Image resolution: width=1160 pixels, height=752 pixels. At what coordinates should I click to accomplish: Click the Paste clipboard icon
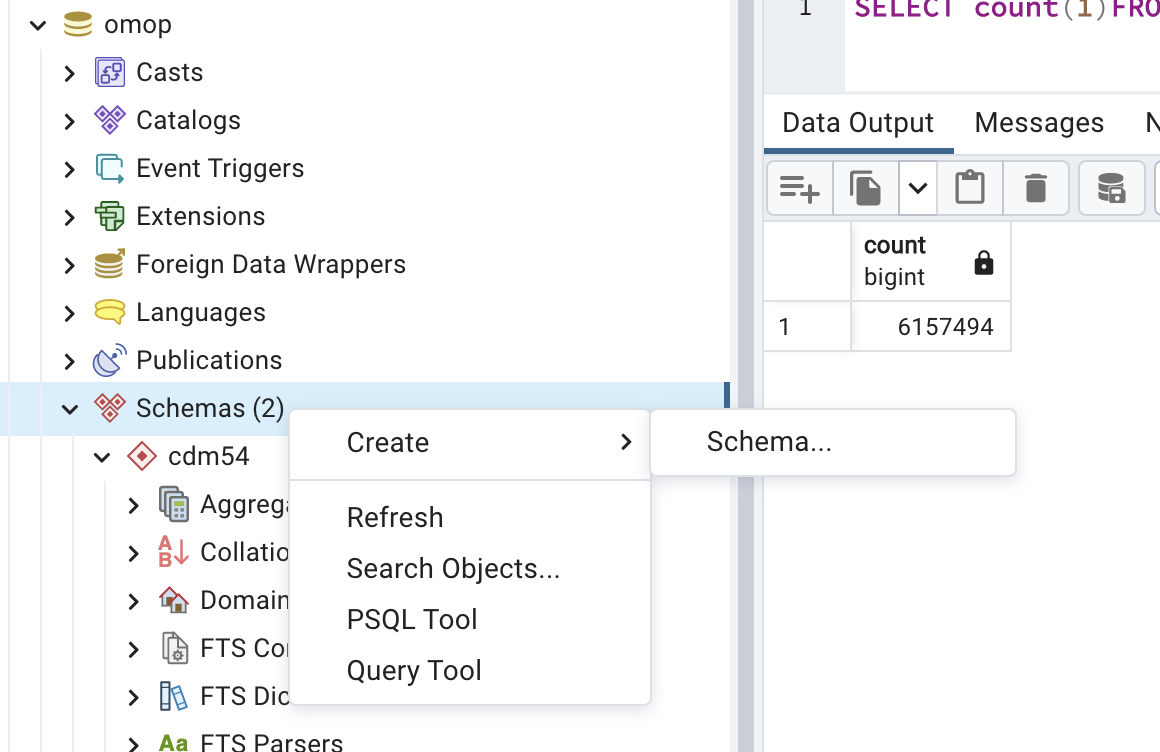coord(969,188)
